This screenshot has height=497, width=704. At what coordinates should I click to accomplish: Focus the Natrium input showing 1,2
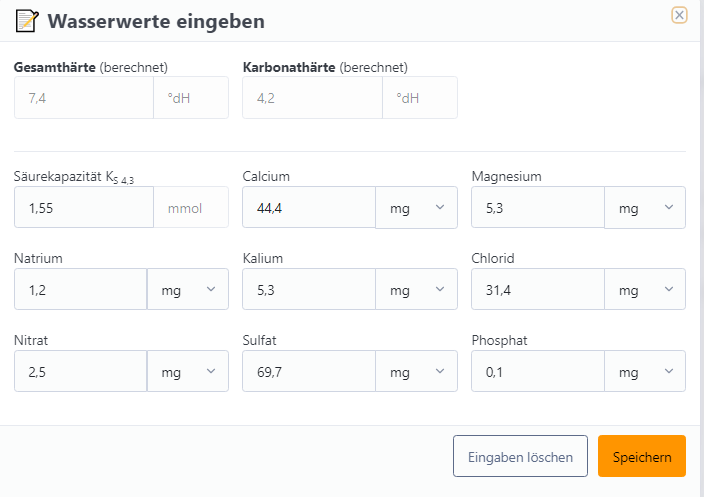(x=80, y=290)
